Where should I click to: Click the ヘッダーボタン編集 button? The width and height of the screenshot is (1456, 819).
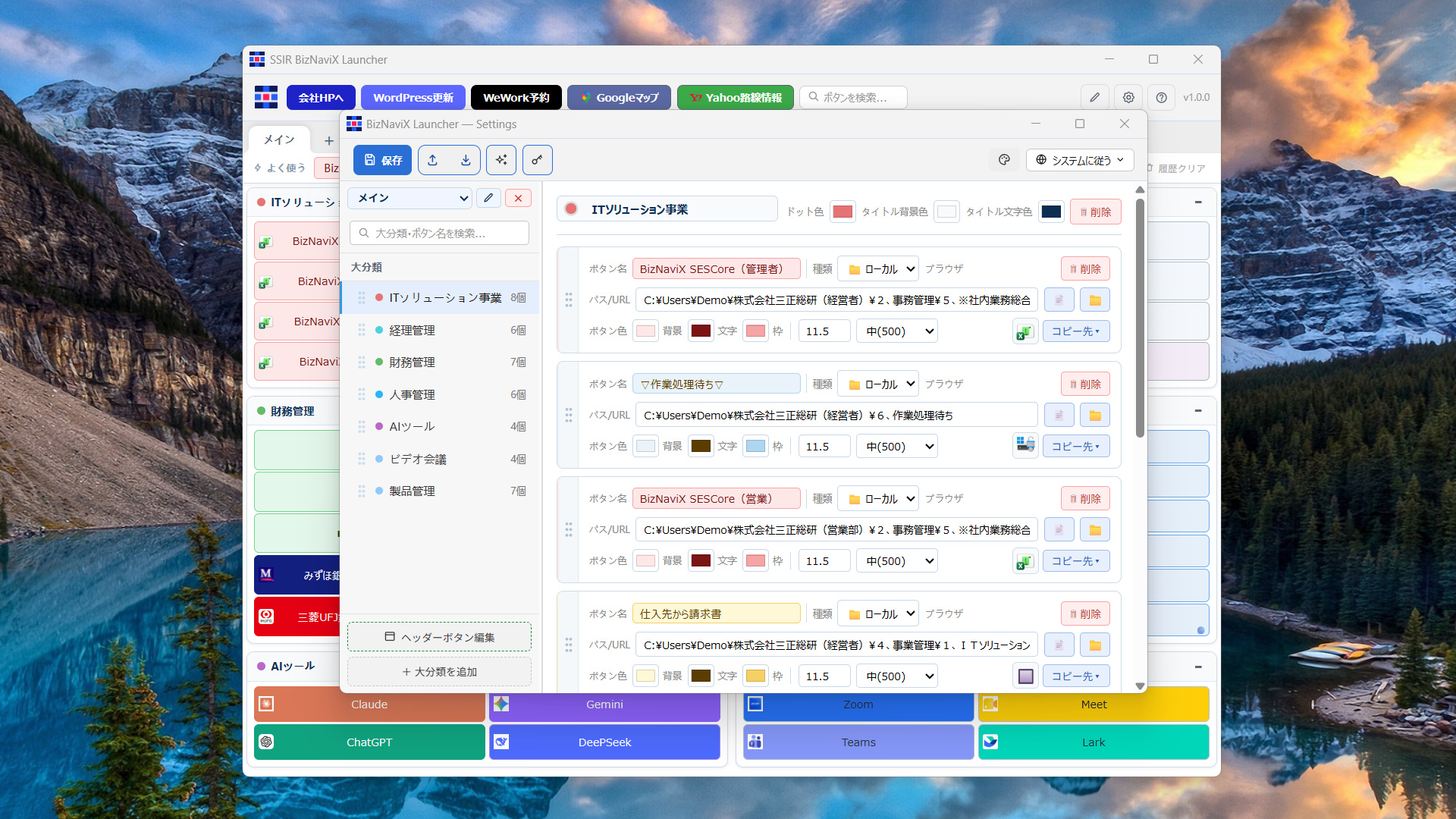[440, 637]
